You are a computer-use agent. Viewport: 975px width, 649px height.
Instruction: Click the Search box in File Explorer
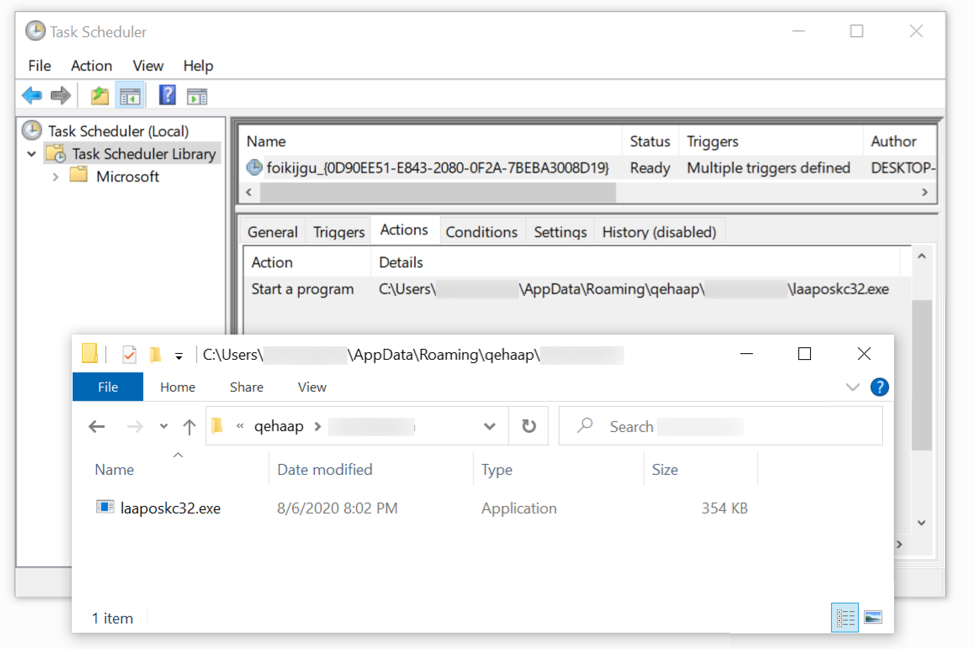click(721, 426)
